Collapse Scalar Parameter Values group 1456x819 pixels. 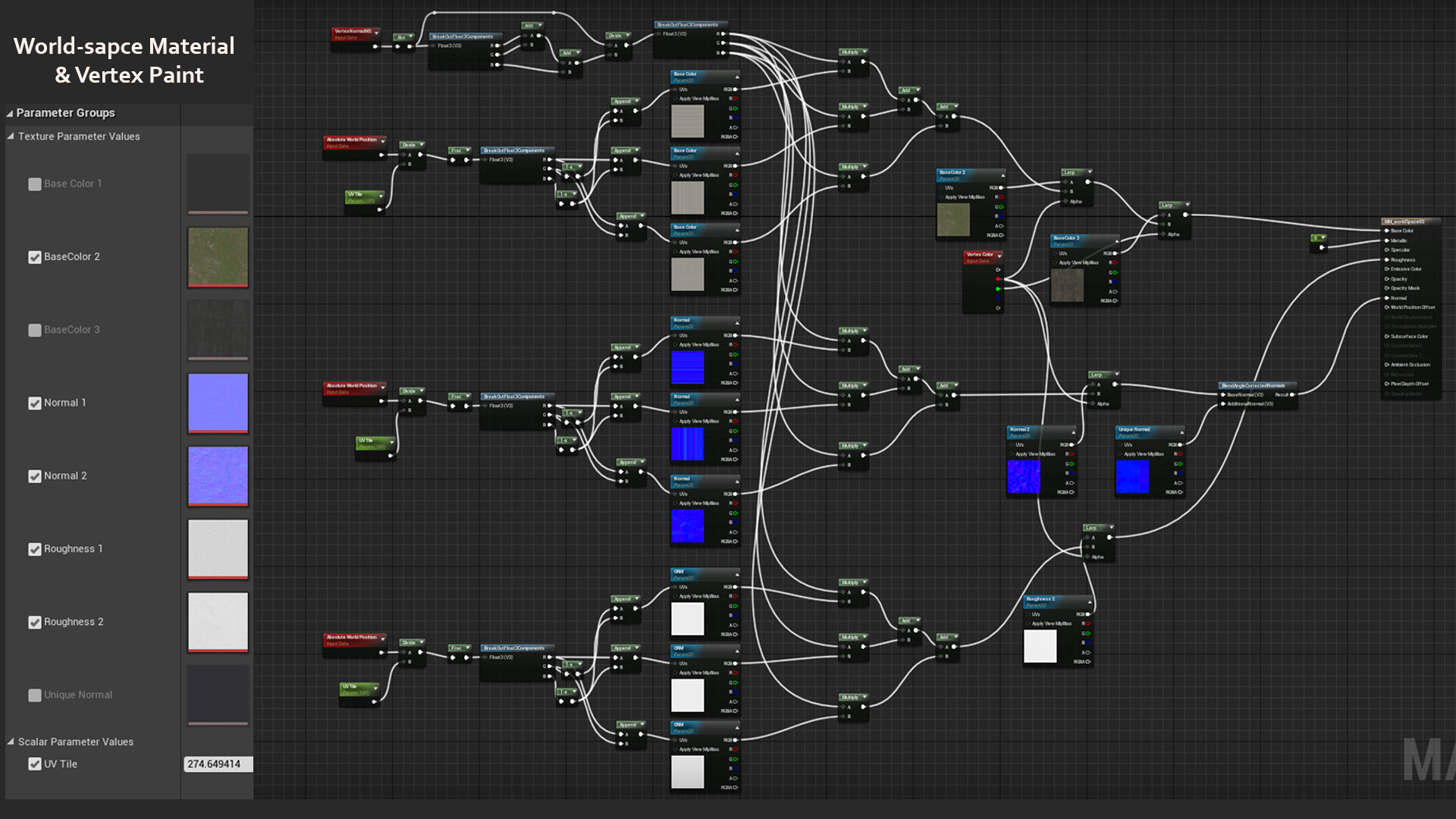click(11, 742)
